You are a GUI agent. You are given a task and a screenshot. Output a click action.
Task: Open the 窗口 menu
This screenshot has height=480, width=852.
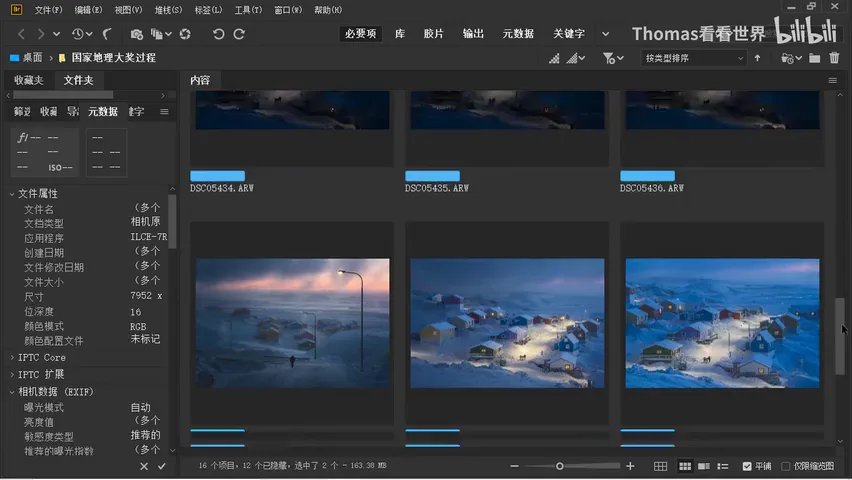287,10
